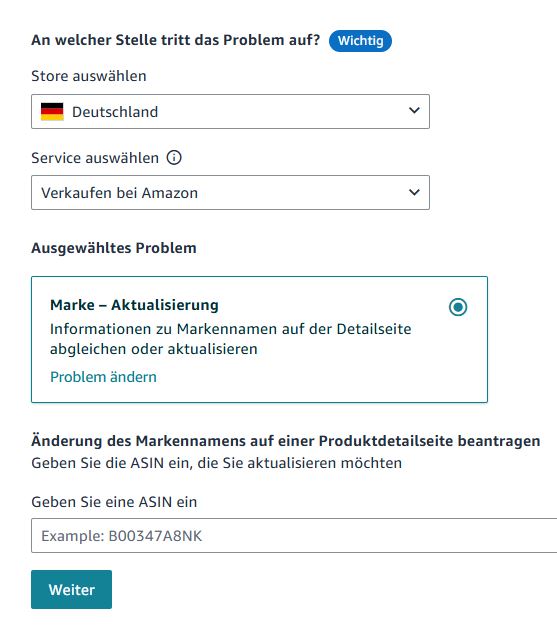The height and width of the screenshot is (630, 557).
Task: Click the Geben Sie eine ASIN ein label
Action: click(114, 502)
